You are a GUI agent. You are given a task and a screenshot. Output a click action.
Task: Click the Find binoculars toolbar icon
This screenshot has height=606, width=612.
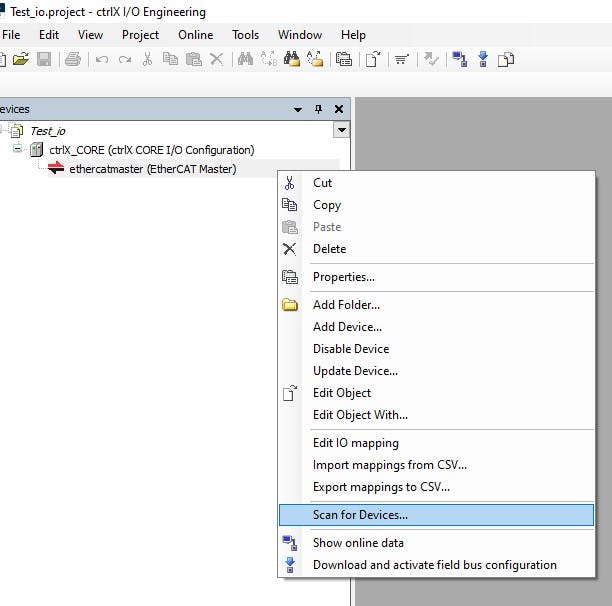pos(245,59)
